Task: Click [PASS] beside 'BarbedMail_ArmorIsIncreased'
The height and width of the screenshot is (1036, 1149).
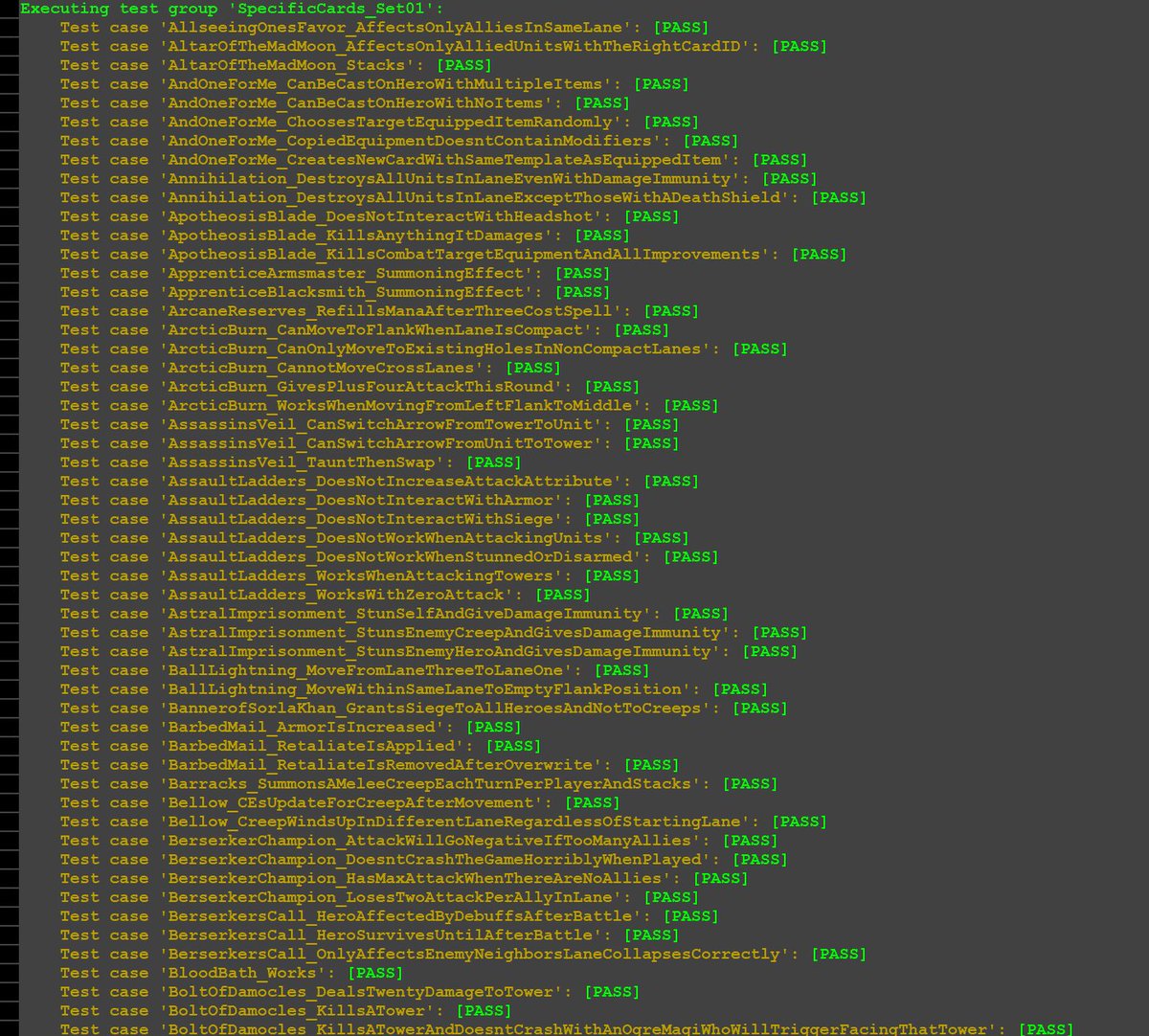Action: click(494, 727)
